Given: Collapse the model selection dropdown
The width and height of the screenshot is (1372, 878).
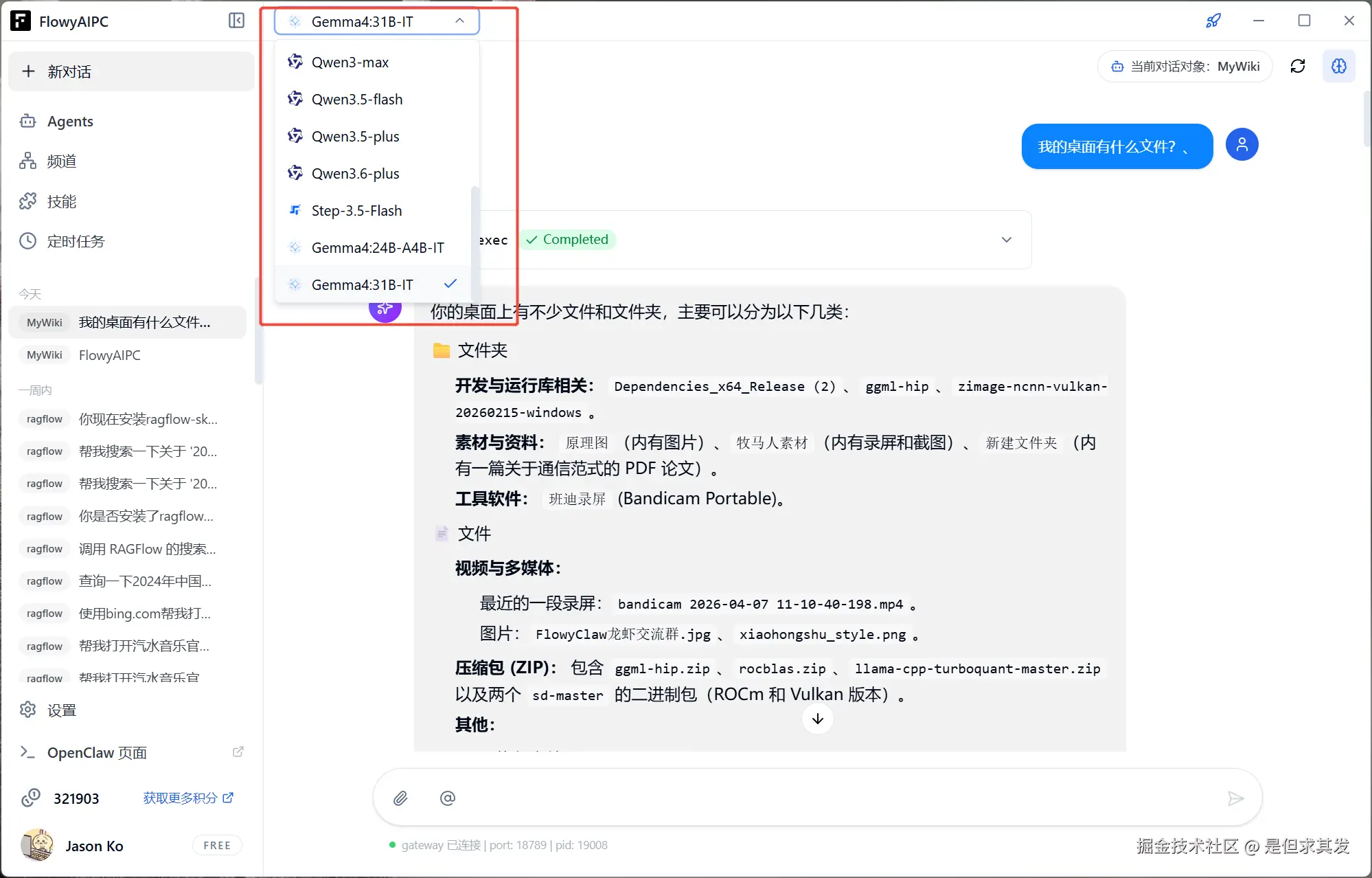Looking at the screenshot, I should point(459,21).
